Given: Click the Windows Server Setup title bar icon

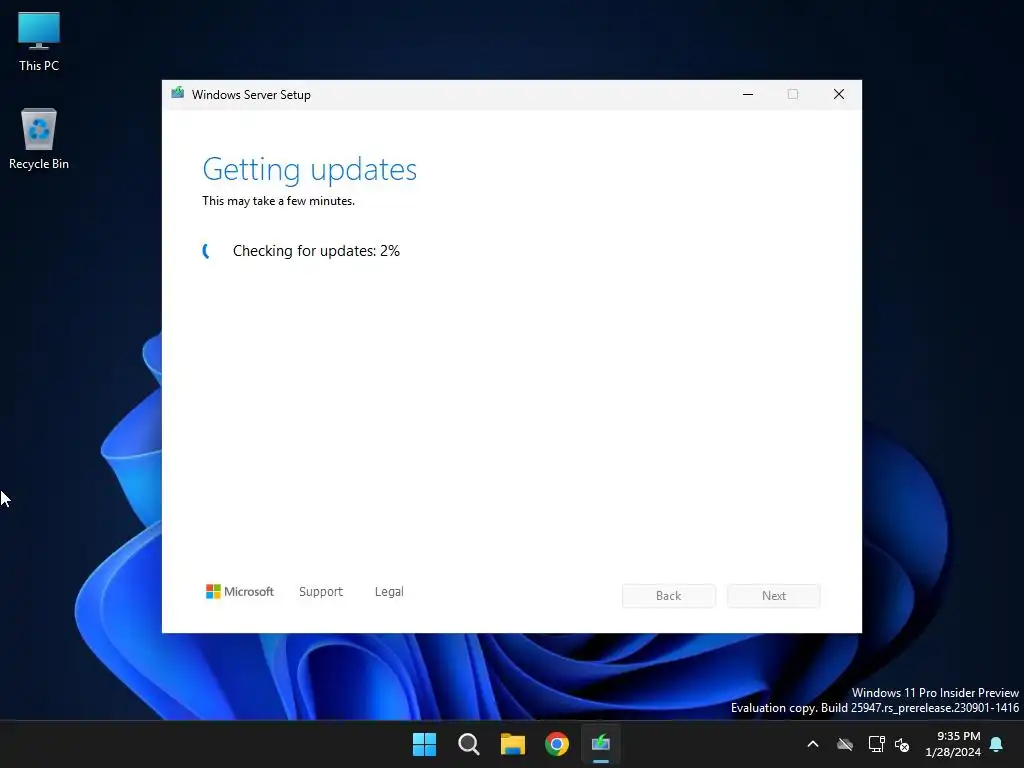Looking at the screenshot, I should click(178, 94).
